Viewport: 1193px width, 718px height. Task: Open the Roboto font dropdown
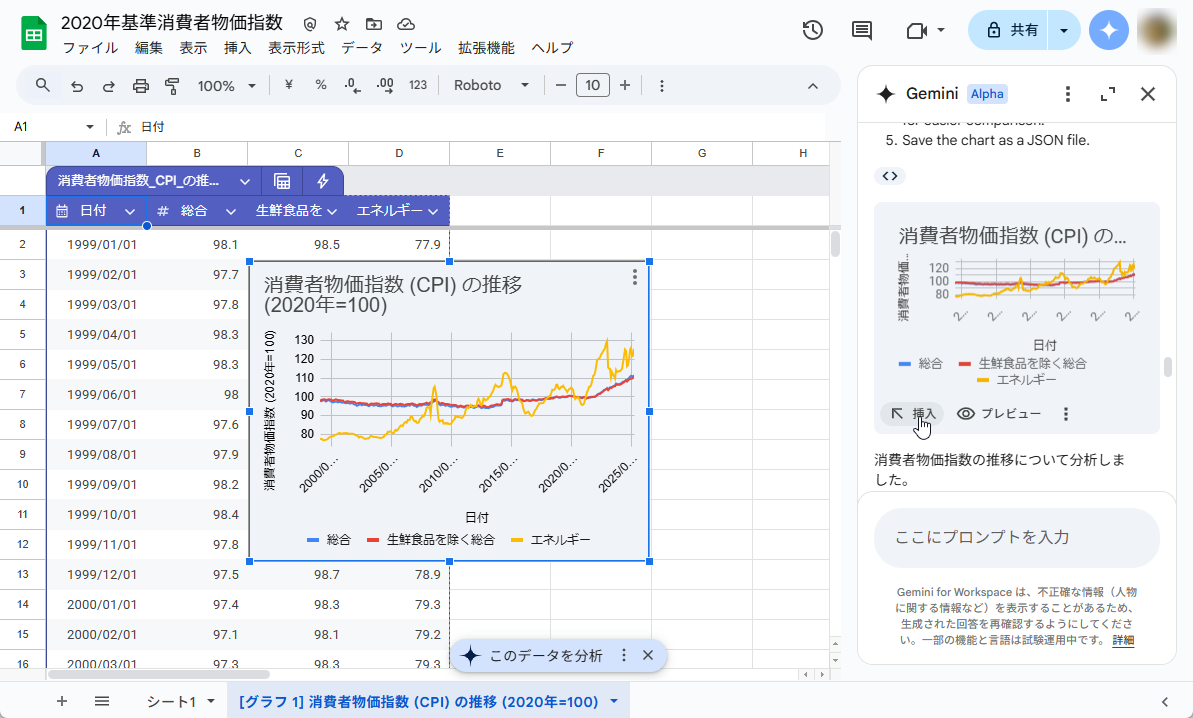(490, 86)
